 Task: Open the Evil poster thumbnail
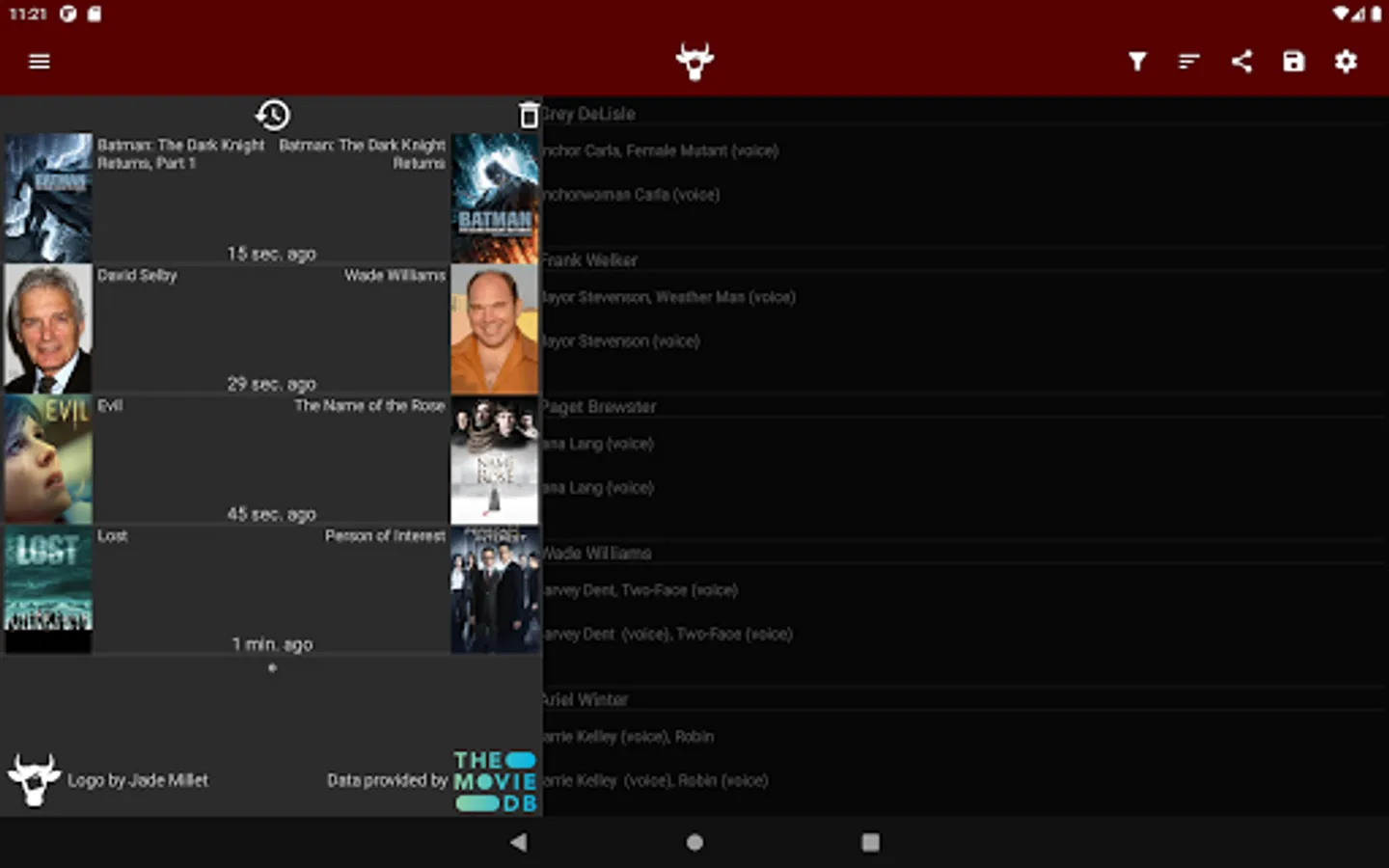click(x=48, y=458)
